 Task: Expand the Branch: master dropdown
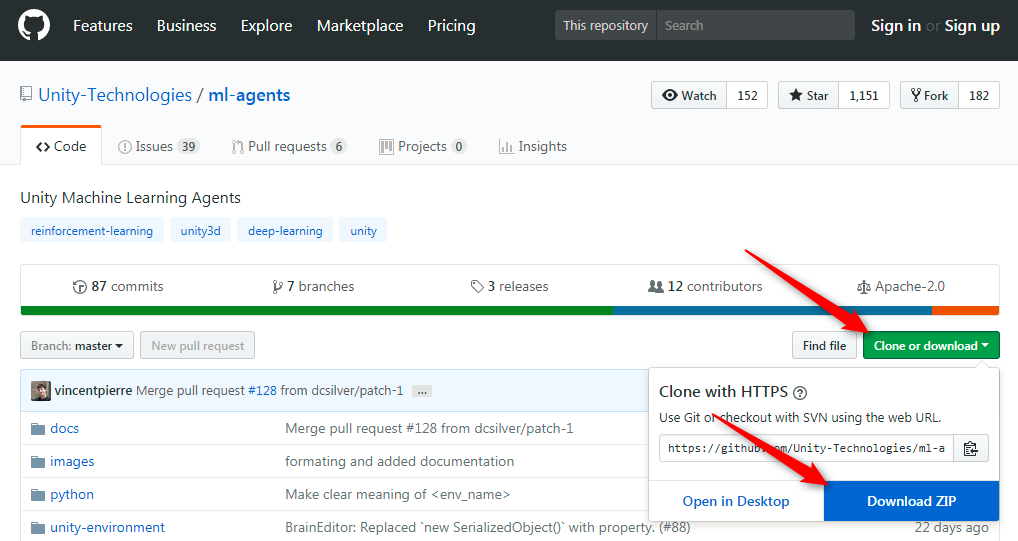point(77,346)
